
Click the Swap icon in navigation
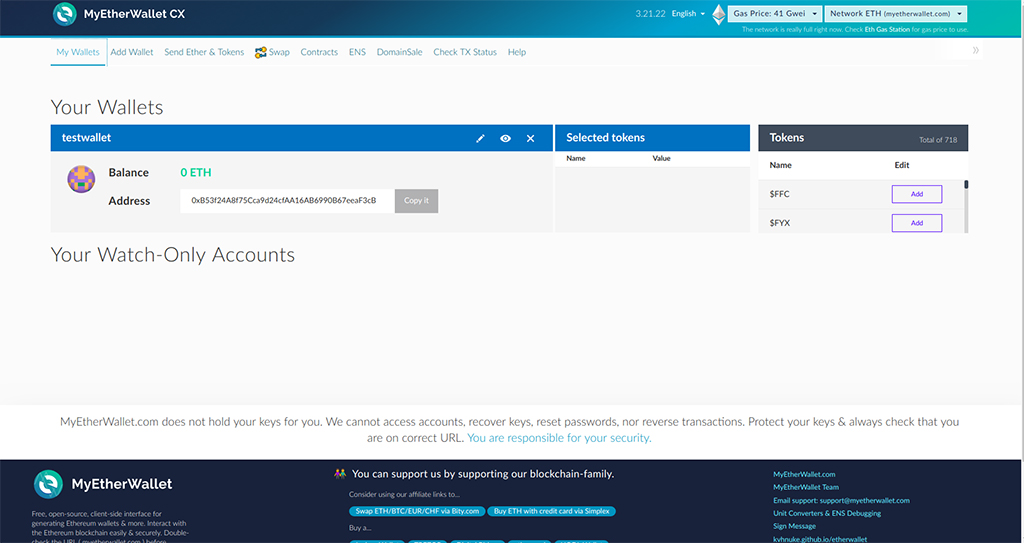[261, 52]
